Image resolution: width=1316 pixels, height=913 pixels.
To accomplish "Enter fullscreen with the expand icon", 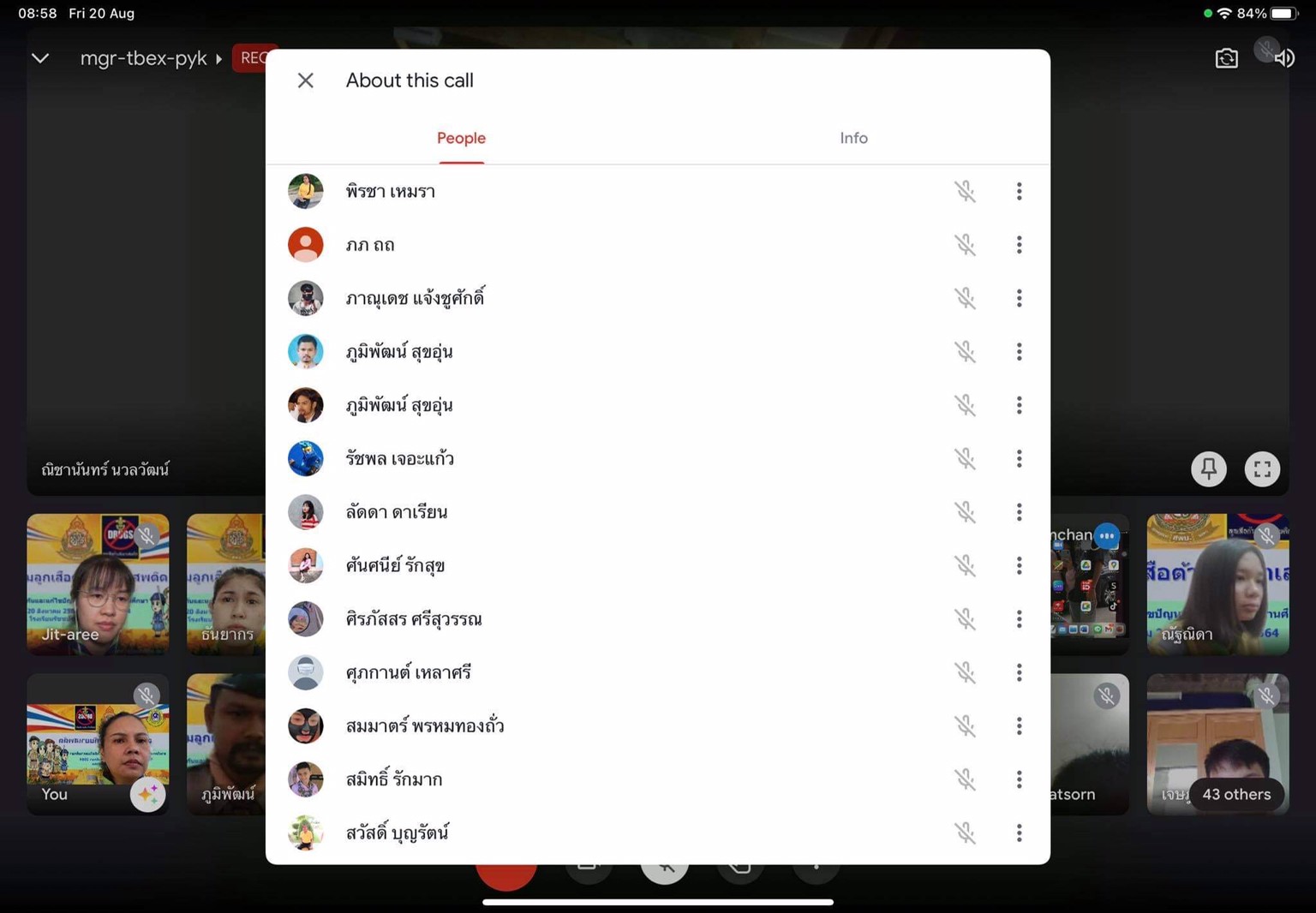I will coord(1262,468).
